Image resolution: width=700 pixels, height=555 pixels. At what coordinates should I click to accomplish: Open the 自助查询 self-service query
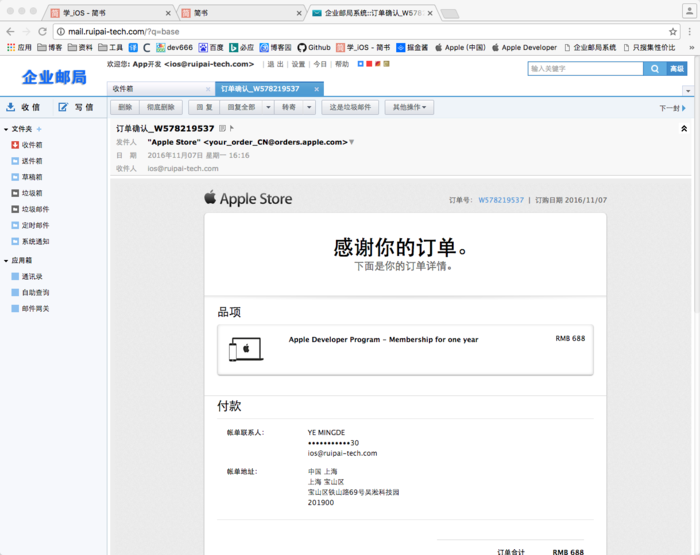(30, 292)
